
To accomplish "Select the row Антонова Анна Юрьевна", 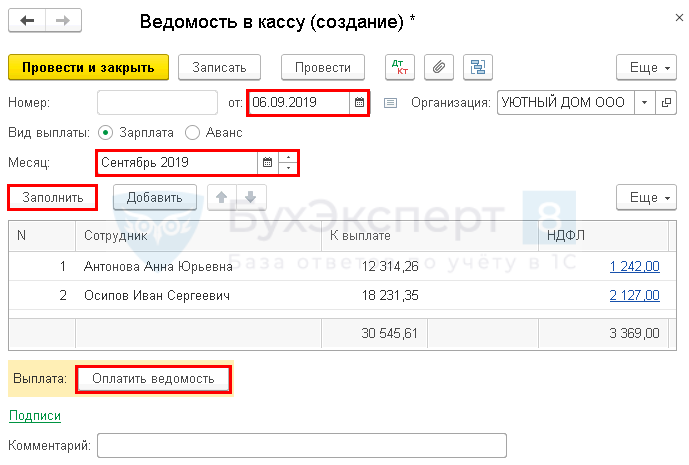I will [342, 266].
